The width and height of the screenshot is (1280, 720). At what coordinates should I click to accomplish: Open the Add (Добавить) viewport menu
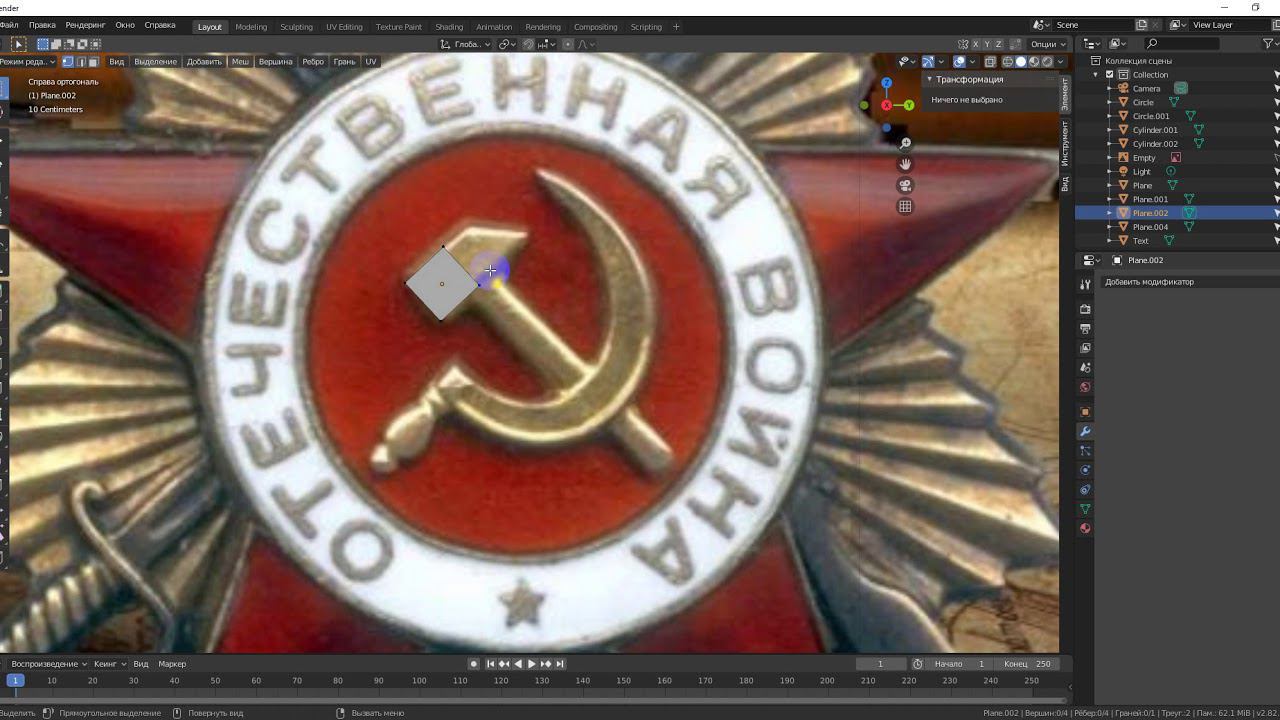tap(204, 62)
